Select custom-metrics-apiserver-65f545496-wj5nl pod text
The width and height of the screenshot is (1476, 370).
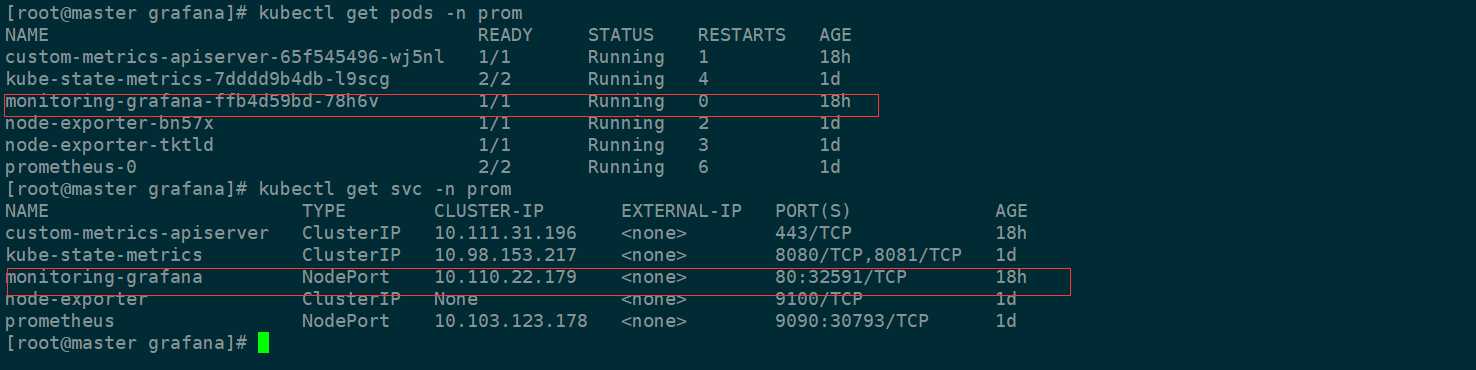[225, 57]
